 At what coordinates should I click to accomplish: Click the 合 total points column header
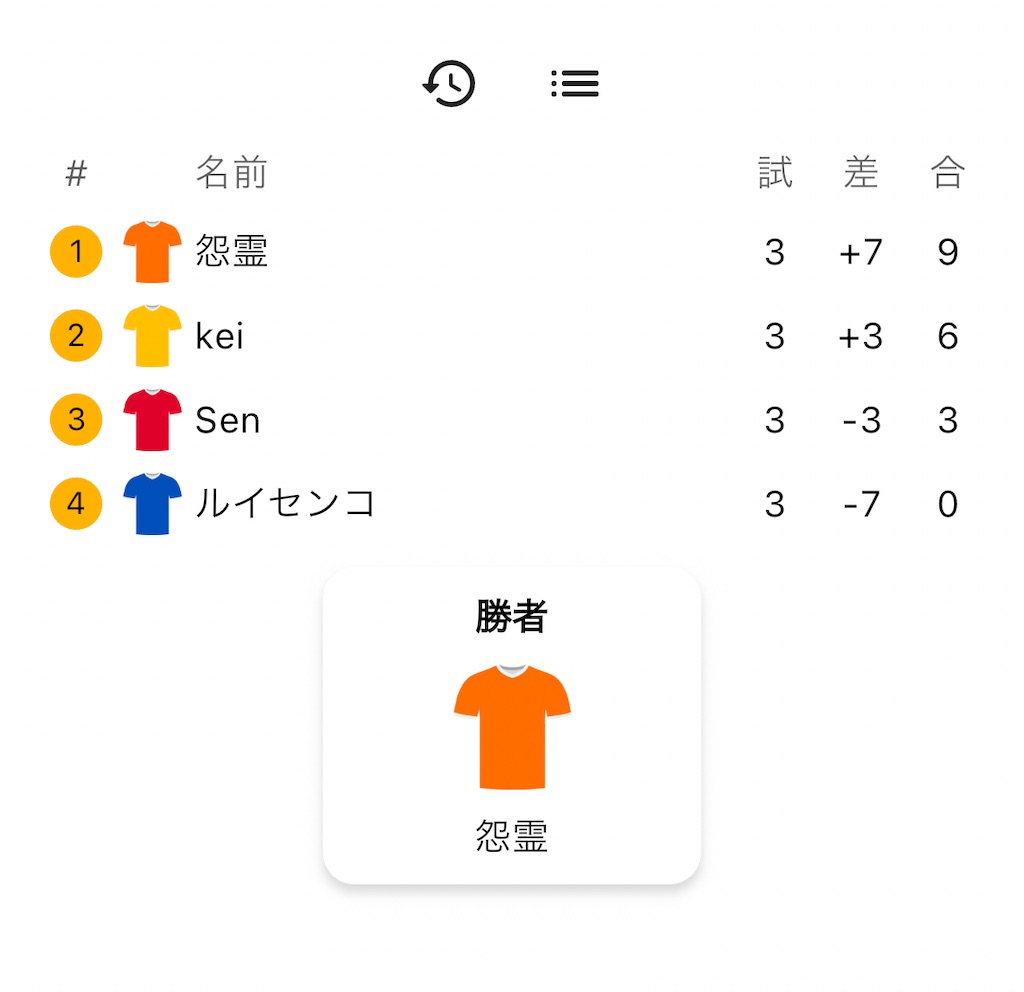coord(948,173)
